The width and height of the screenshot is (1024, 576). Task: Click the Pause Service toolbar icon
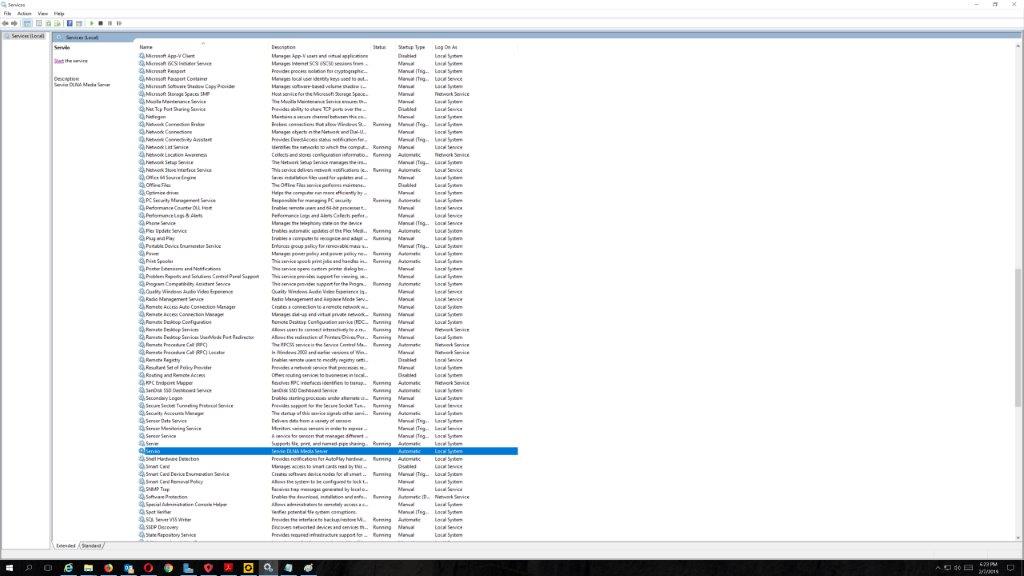110,24
